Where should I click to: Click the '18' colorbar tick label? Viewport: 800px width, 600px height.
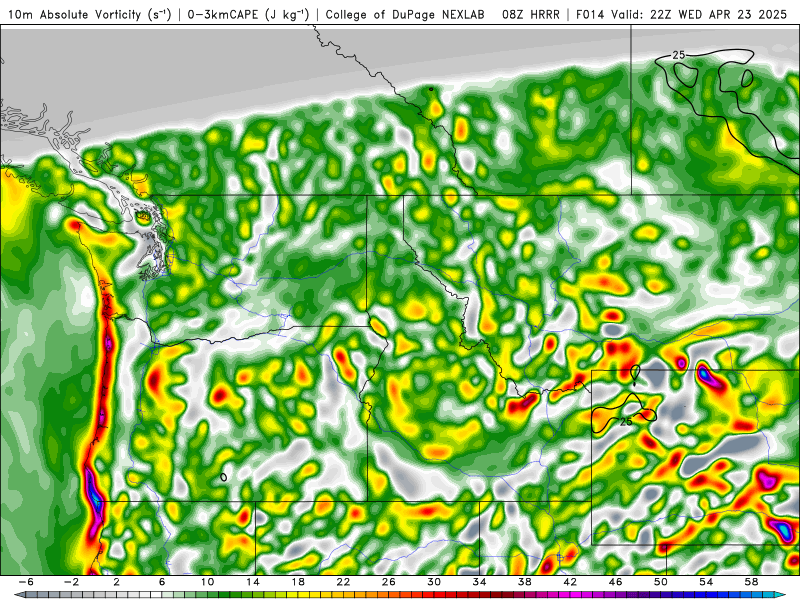pyautogui.click(x=298, y=582)
